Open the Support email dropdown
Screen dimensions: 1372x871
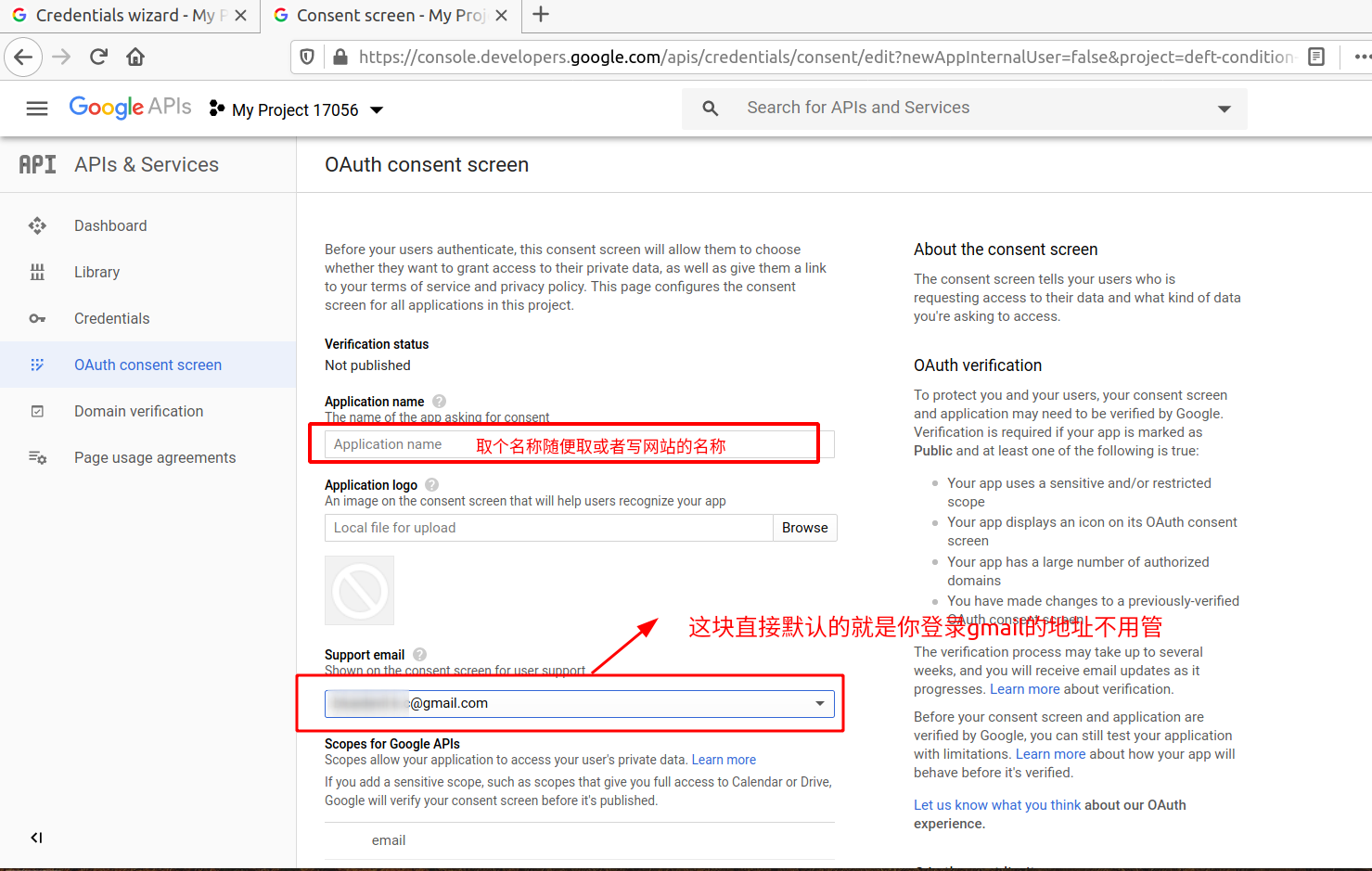click(x=580, y=703)
